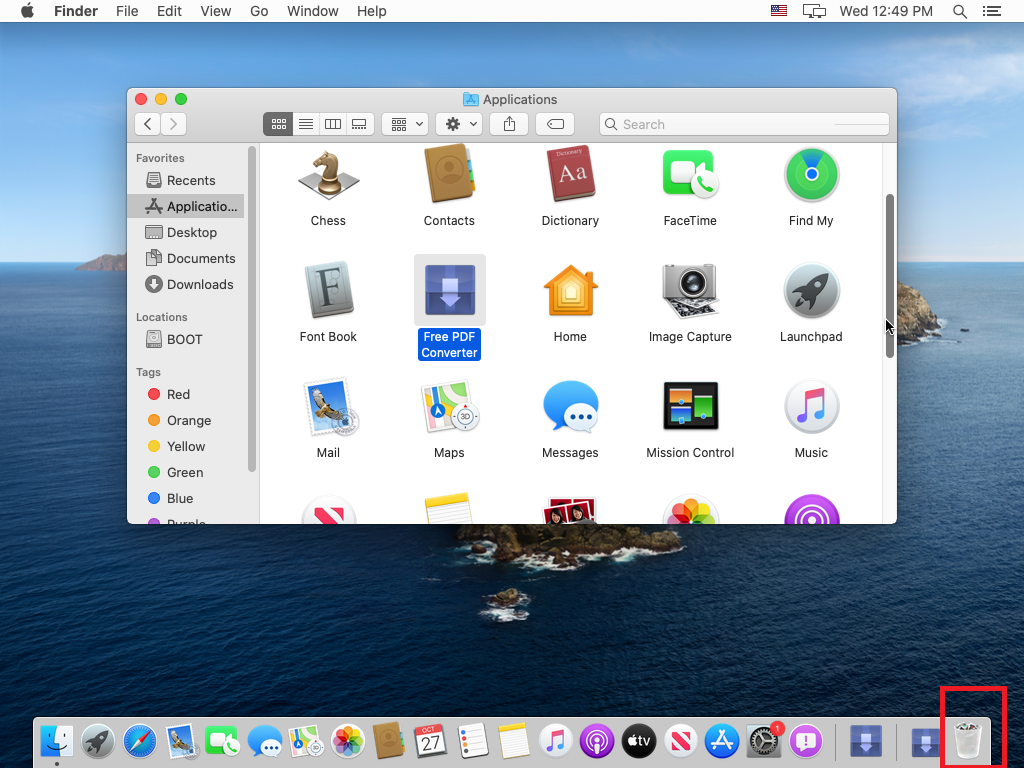Select Applications in the sidebar
The image size is (1024, 768).
(185, 206)
